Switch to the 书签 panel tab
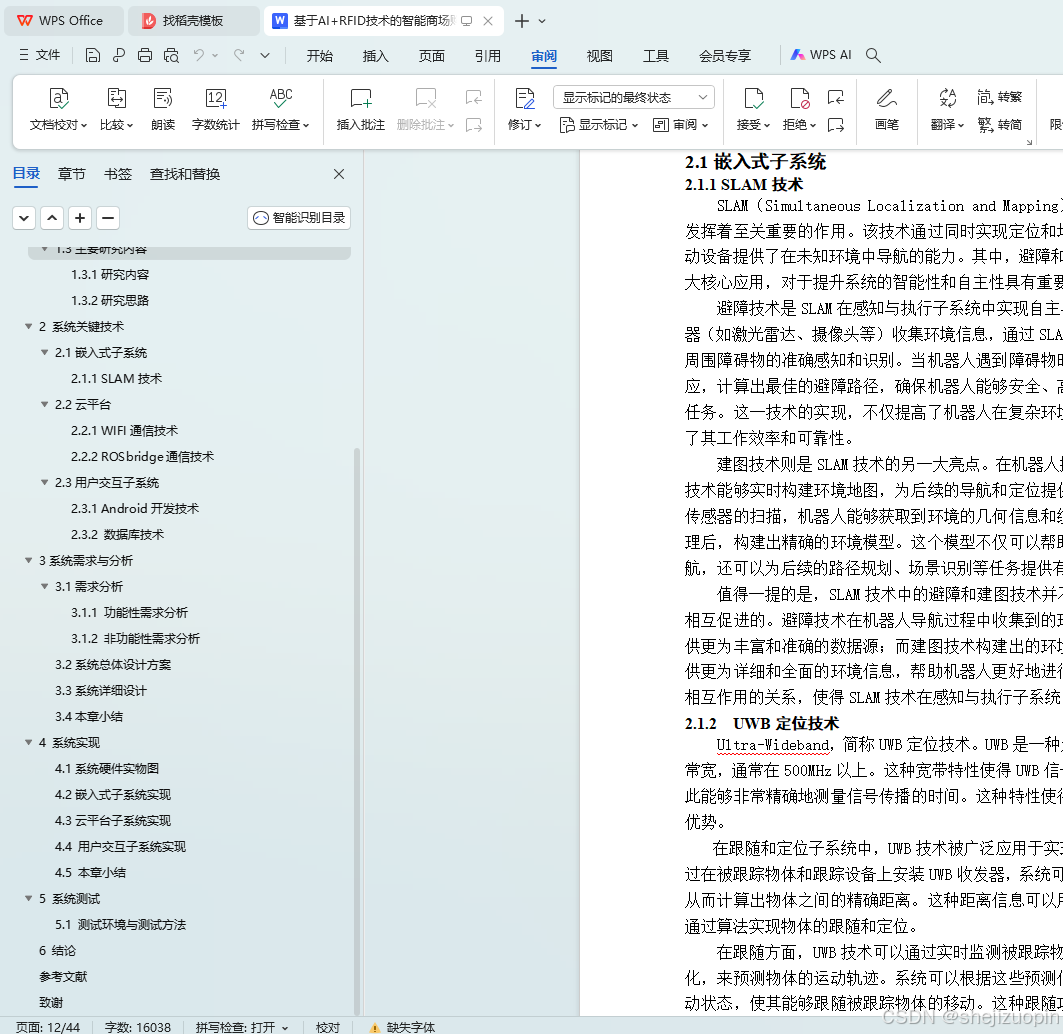The width and height of the screenshot is (1063, 1034). tap(117, 174)
